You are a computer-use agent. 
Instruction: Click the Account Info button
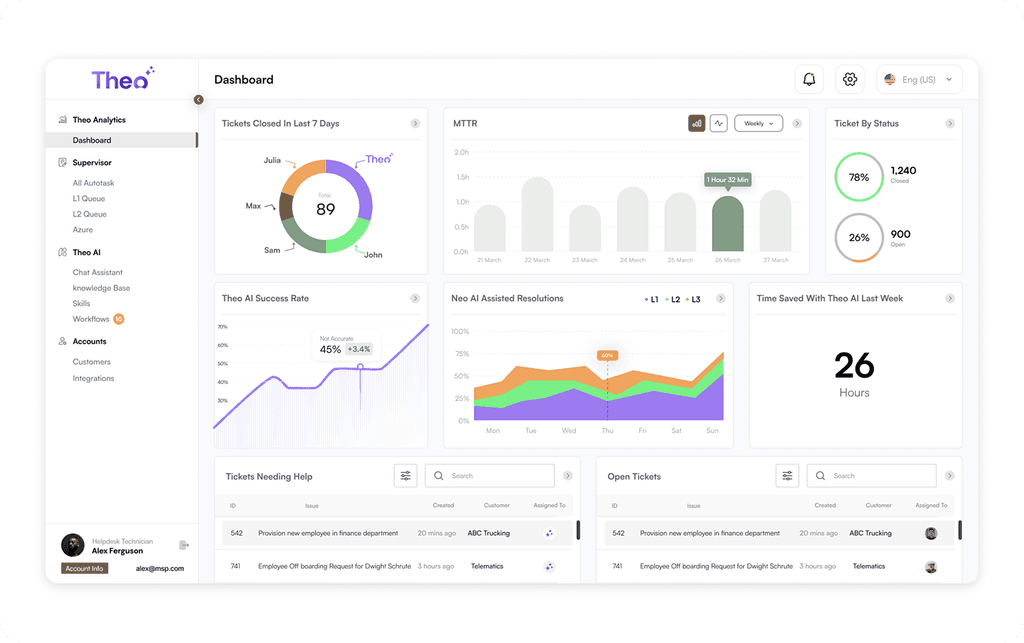coord(84,569)
